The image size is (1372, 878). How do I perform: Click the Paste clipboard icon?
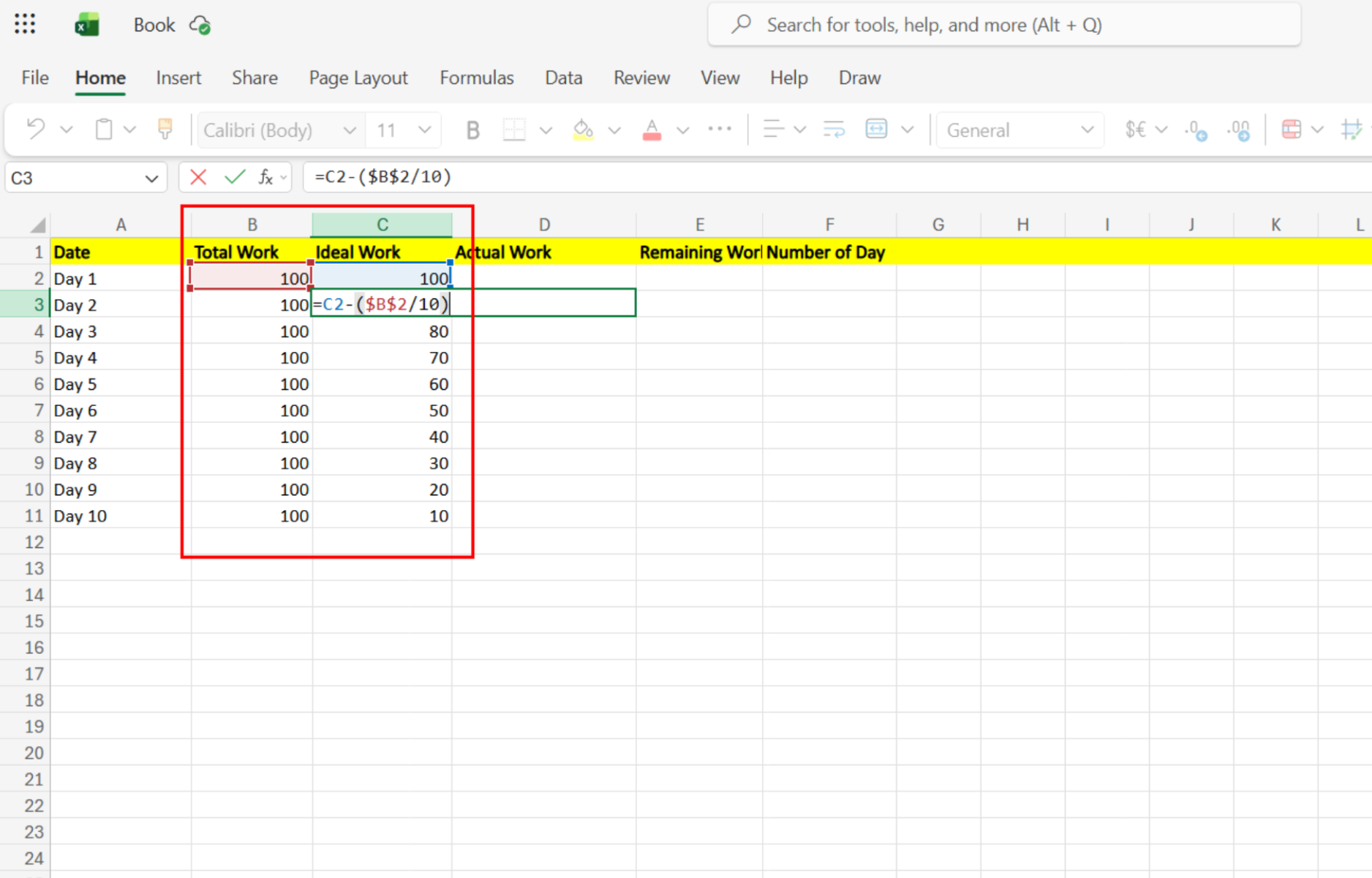tap(104, 130)
